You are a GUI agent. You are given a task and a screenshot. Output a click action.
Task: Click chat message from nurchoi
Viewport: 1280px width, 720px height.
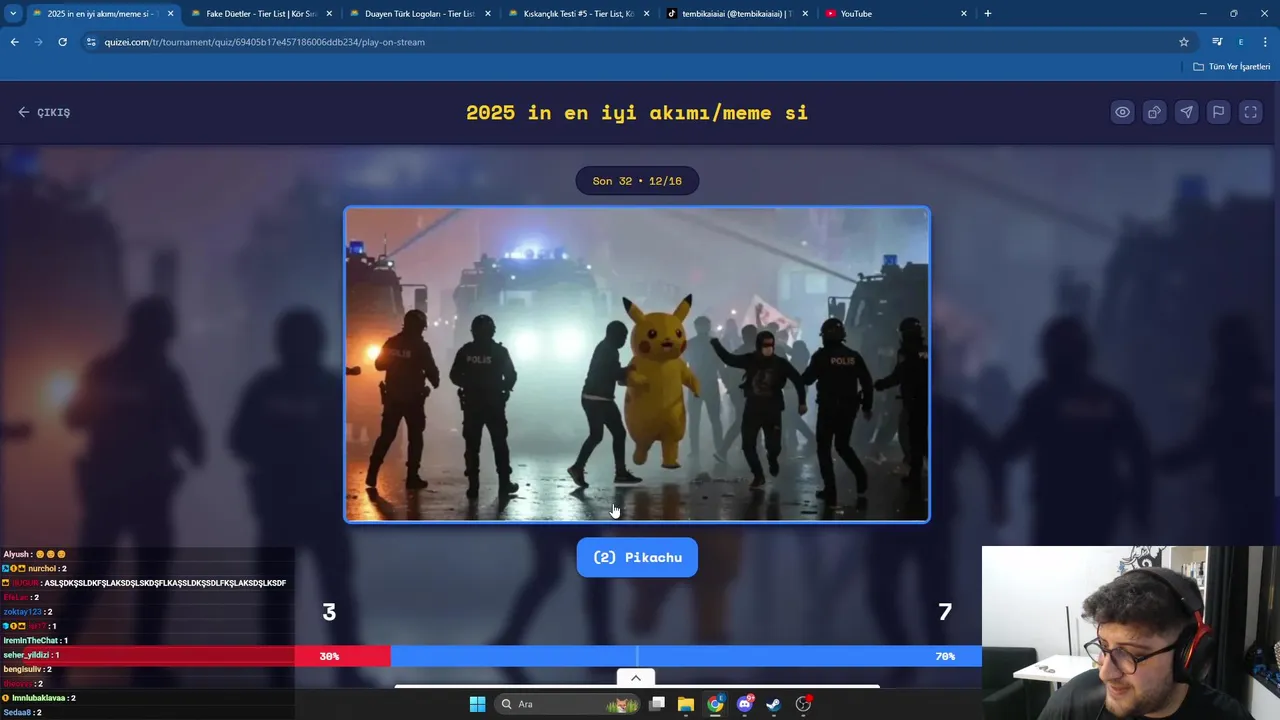[35, 568]
